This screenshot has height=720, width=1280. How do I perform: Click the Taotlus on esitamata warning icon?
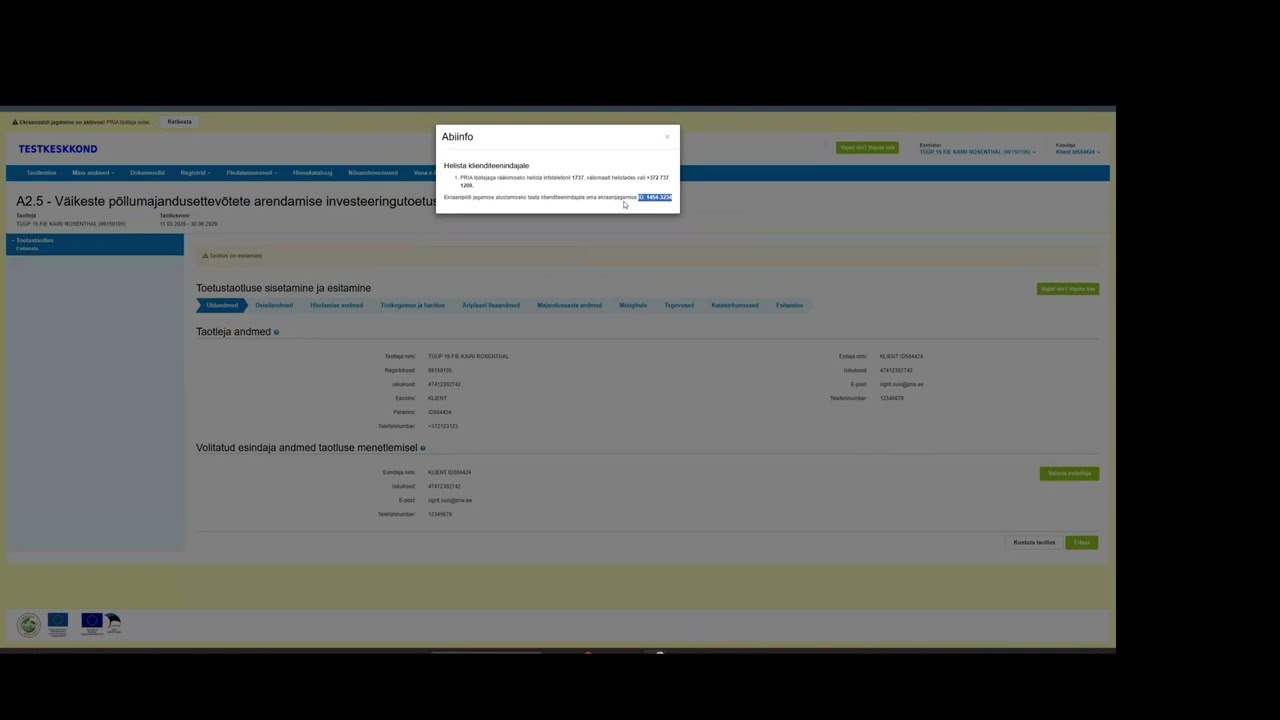click(x=205, y=256)
